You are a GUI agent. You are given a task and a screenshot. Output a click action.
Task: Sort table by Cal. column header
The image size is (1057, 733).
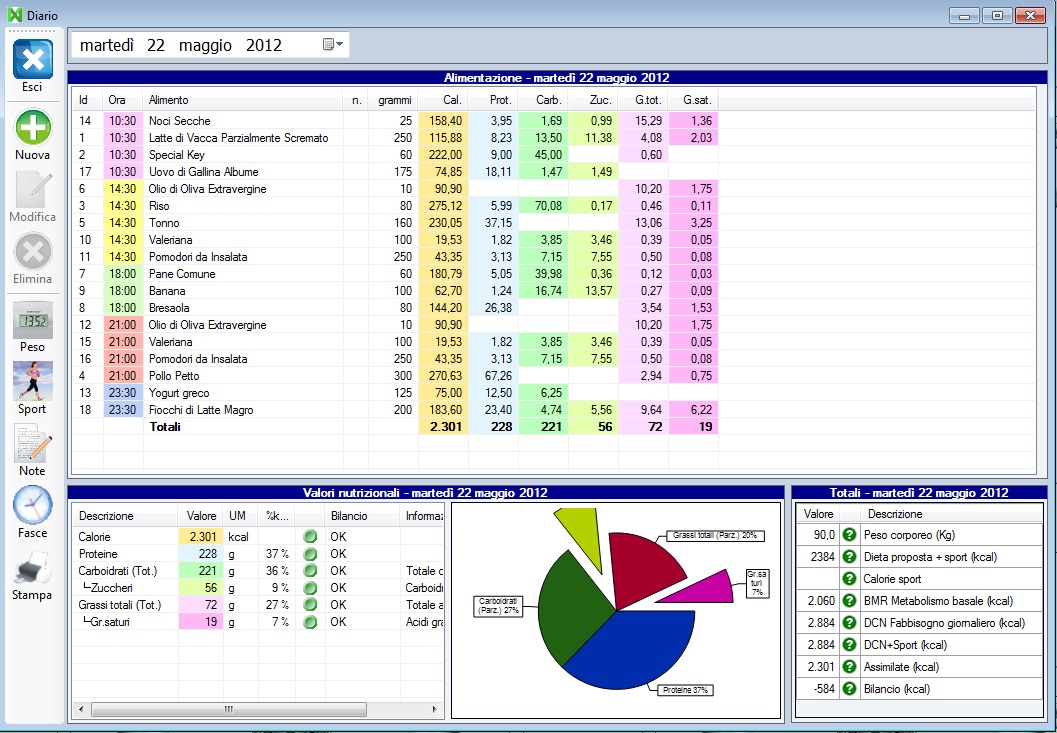click(452, 100)
